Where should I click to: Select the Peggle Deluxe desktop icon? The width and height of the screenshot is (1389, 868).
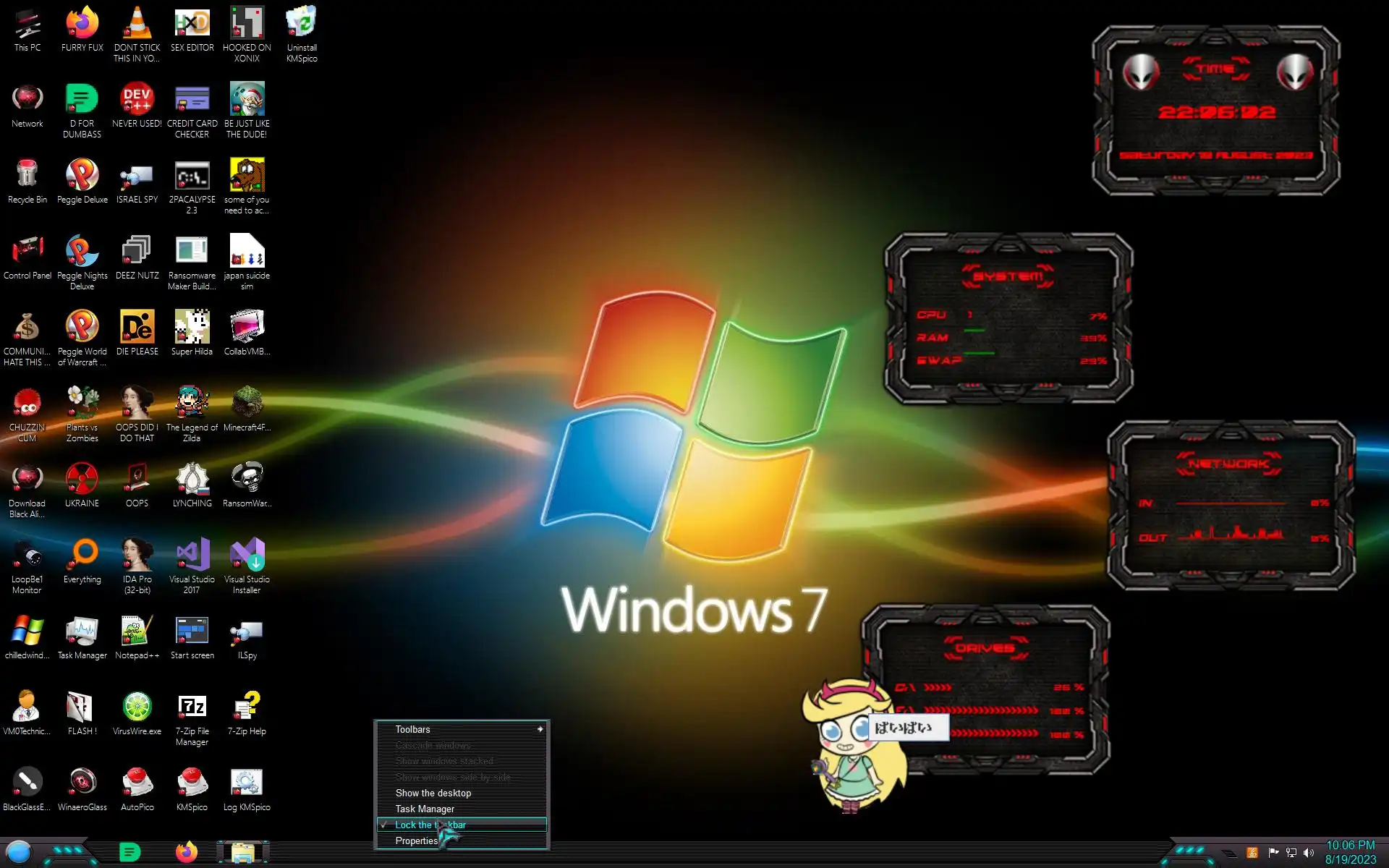82,176
